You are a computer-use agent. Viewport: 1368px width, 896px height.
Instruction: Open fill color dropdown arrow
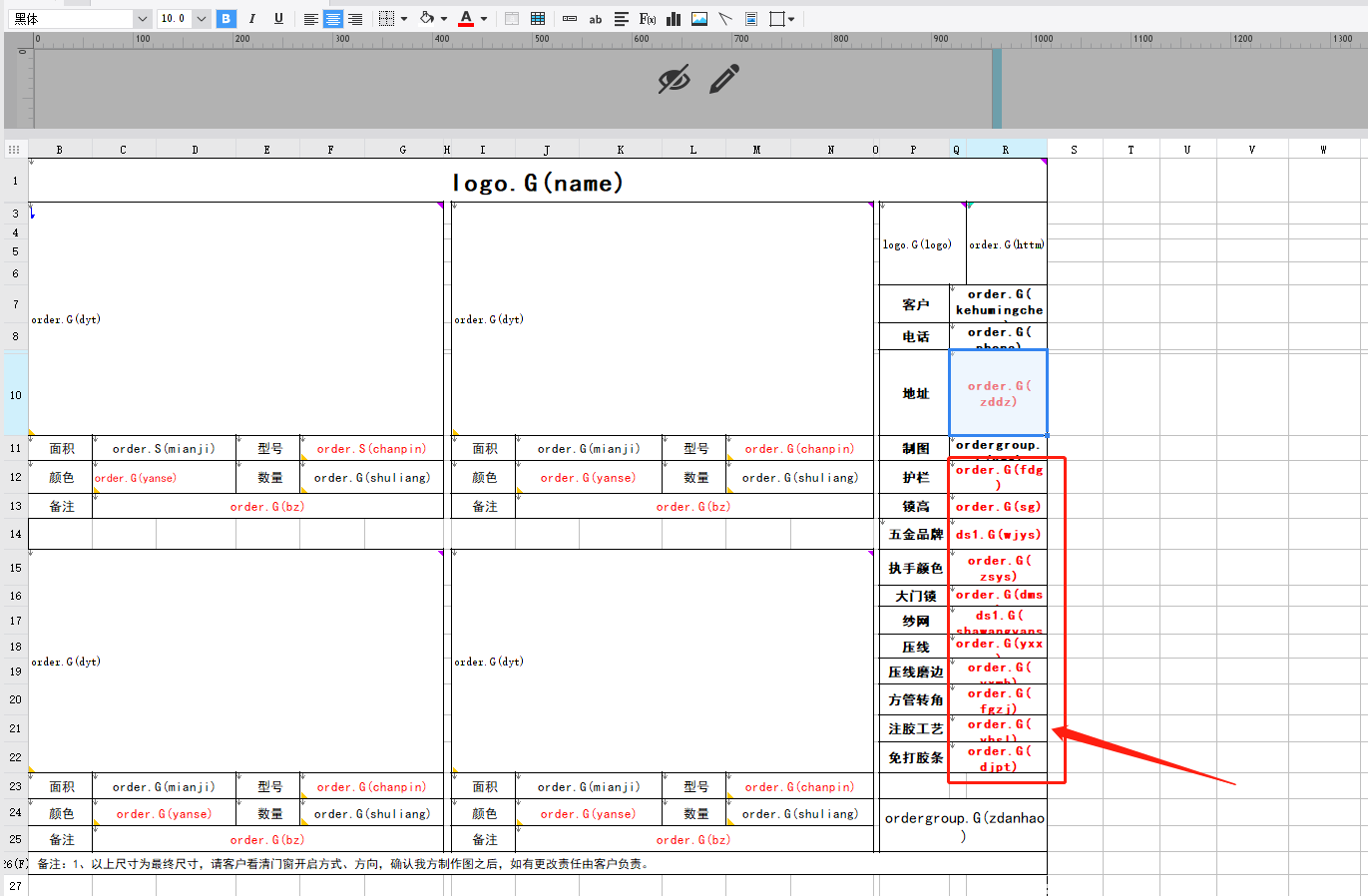[444, 19]
